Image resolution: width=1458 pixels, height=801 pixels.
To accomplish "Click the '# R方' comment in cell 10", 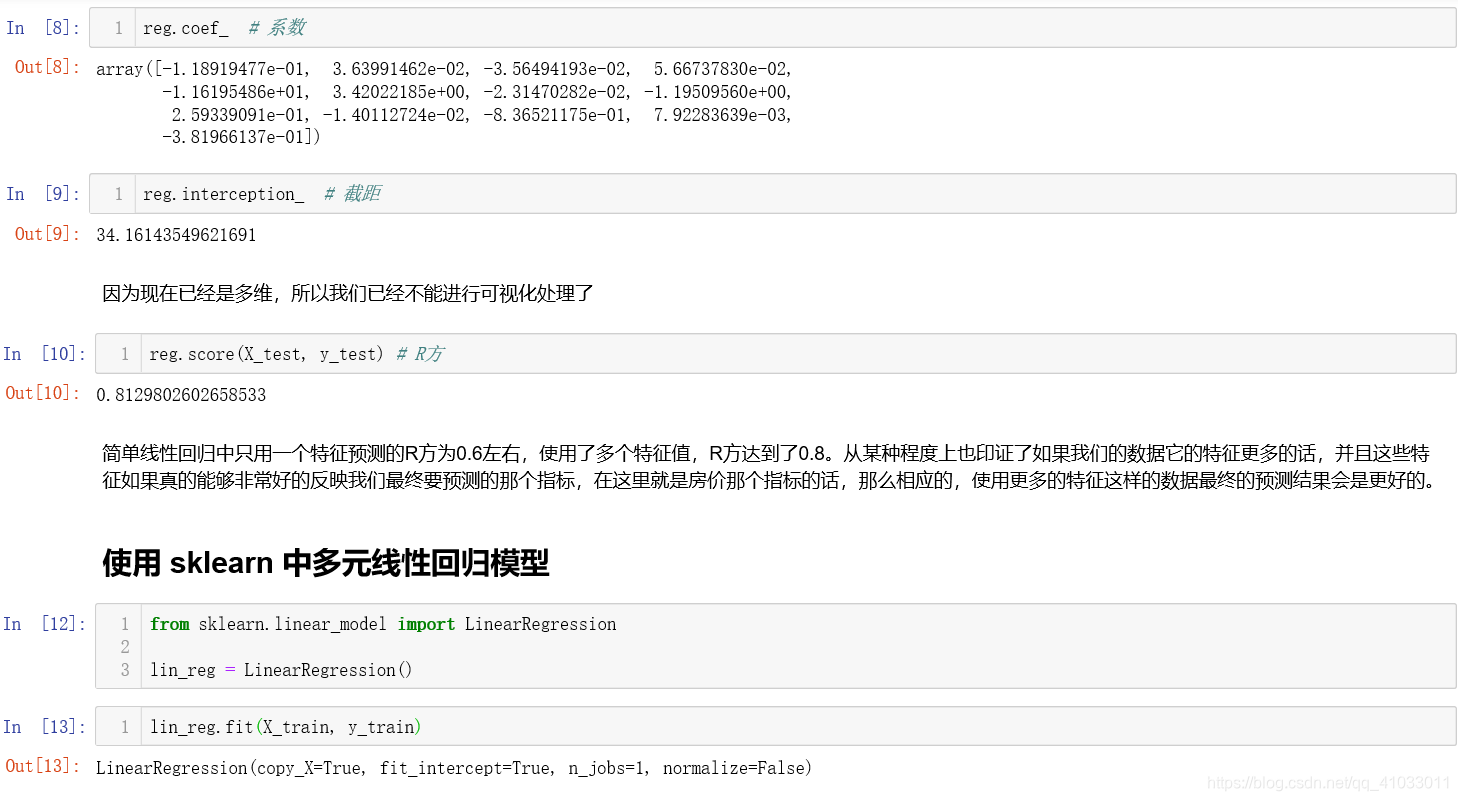I will pos(420,354).
